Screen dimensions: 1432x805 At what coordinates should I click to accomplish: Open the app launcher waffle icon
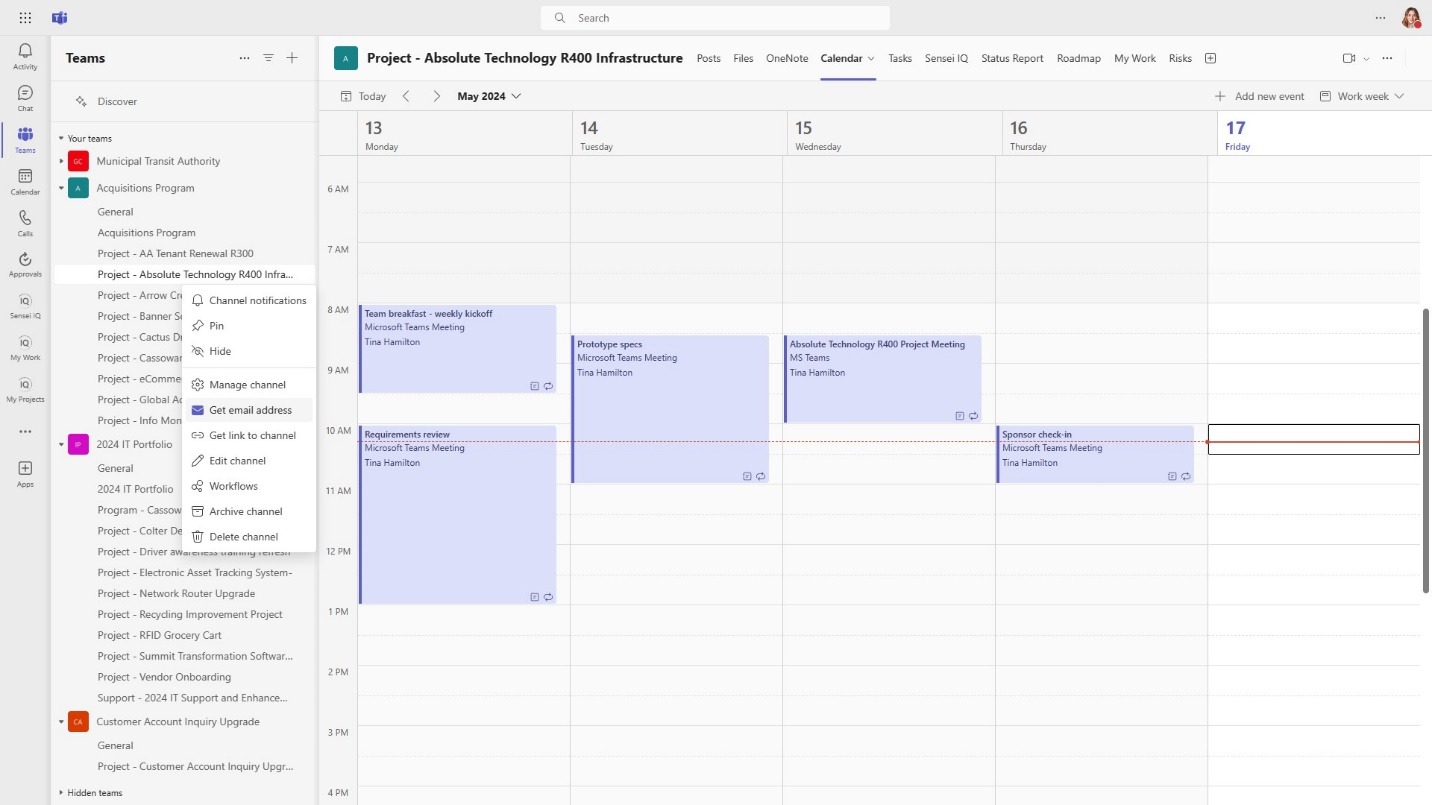pos(25,18)
